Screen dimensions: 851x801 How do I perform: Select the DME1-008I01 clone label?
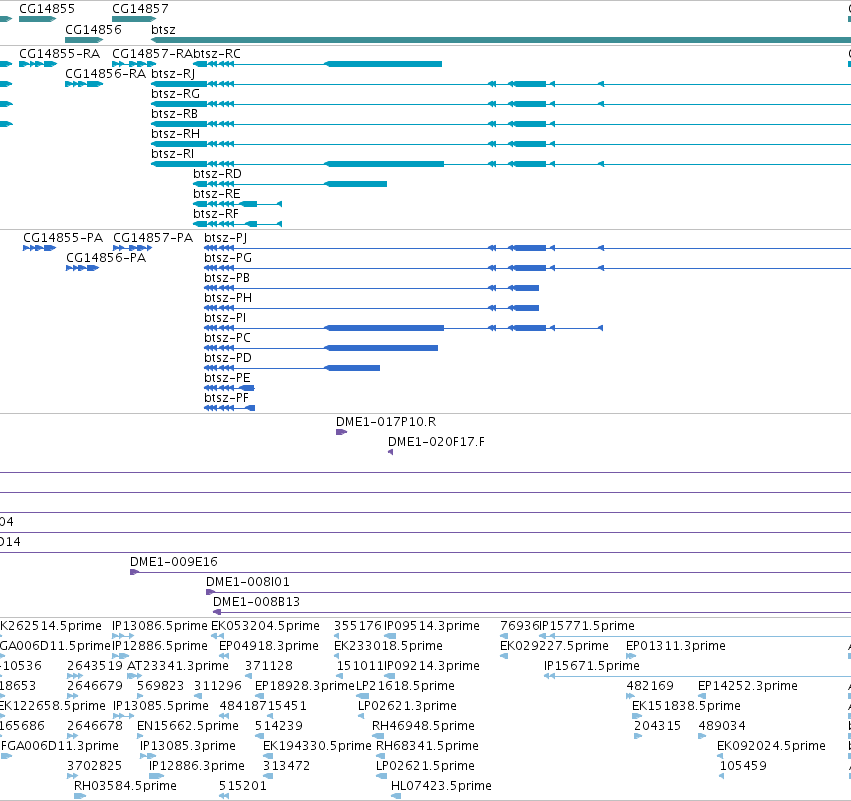pos(248,582)
